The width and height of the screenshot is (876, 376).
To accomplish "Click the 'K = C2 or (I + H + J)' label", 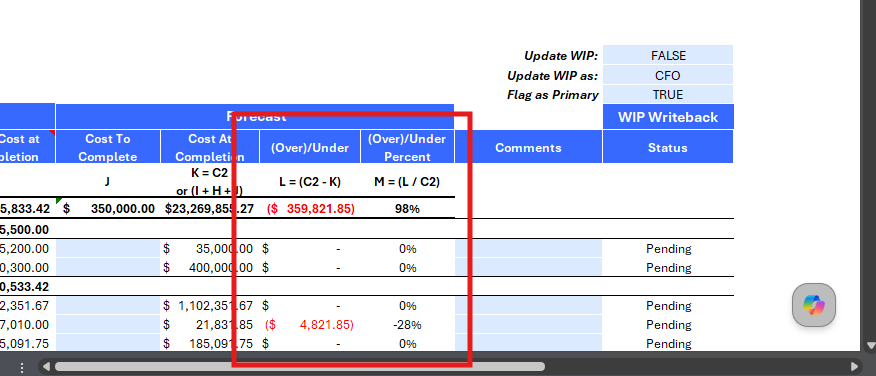I will 210,181.
